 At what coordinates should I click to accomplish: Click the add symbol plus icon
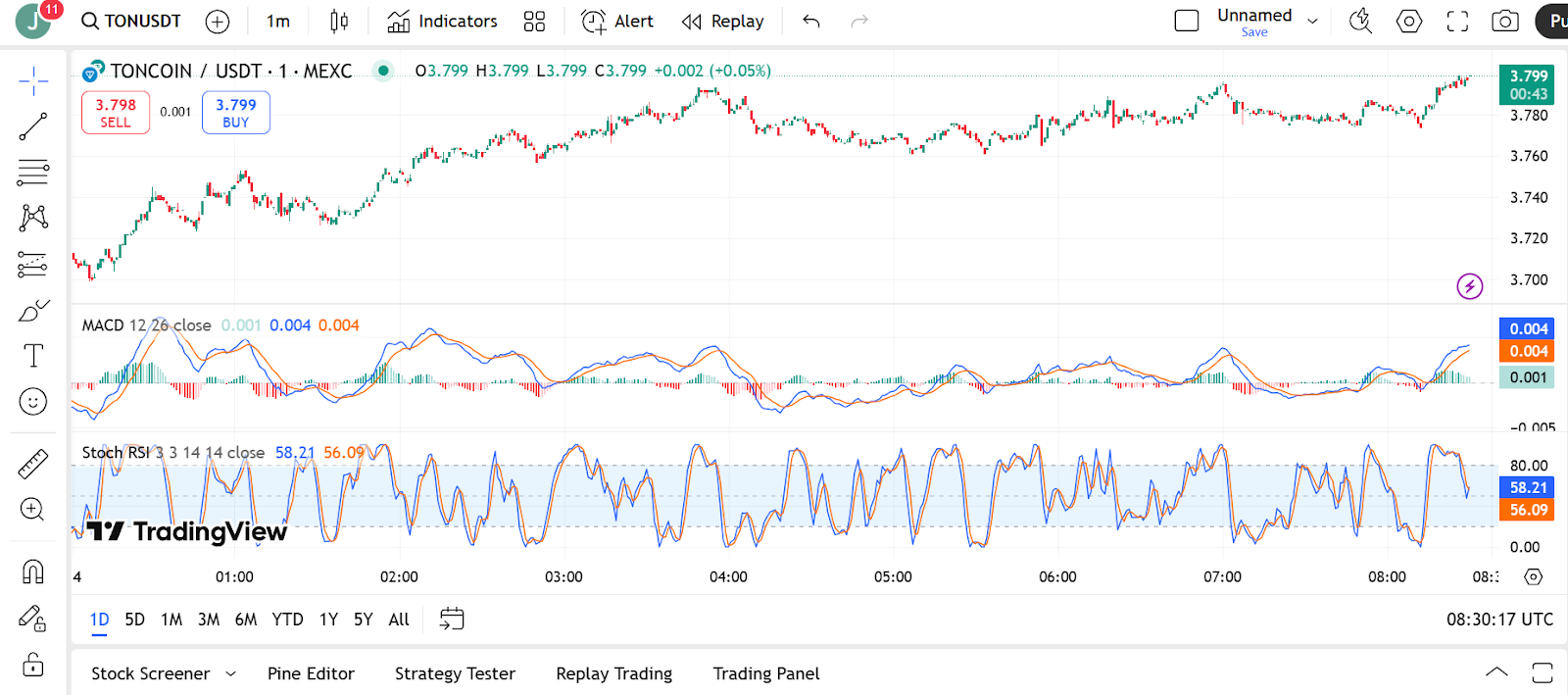click(x=218, y=22)
